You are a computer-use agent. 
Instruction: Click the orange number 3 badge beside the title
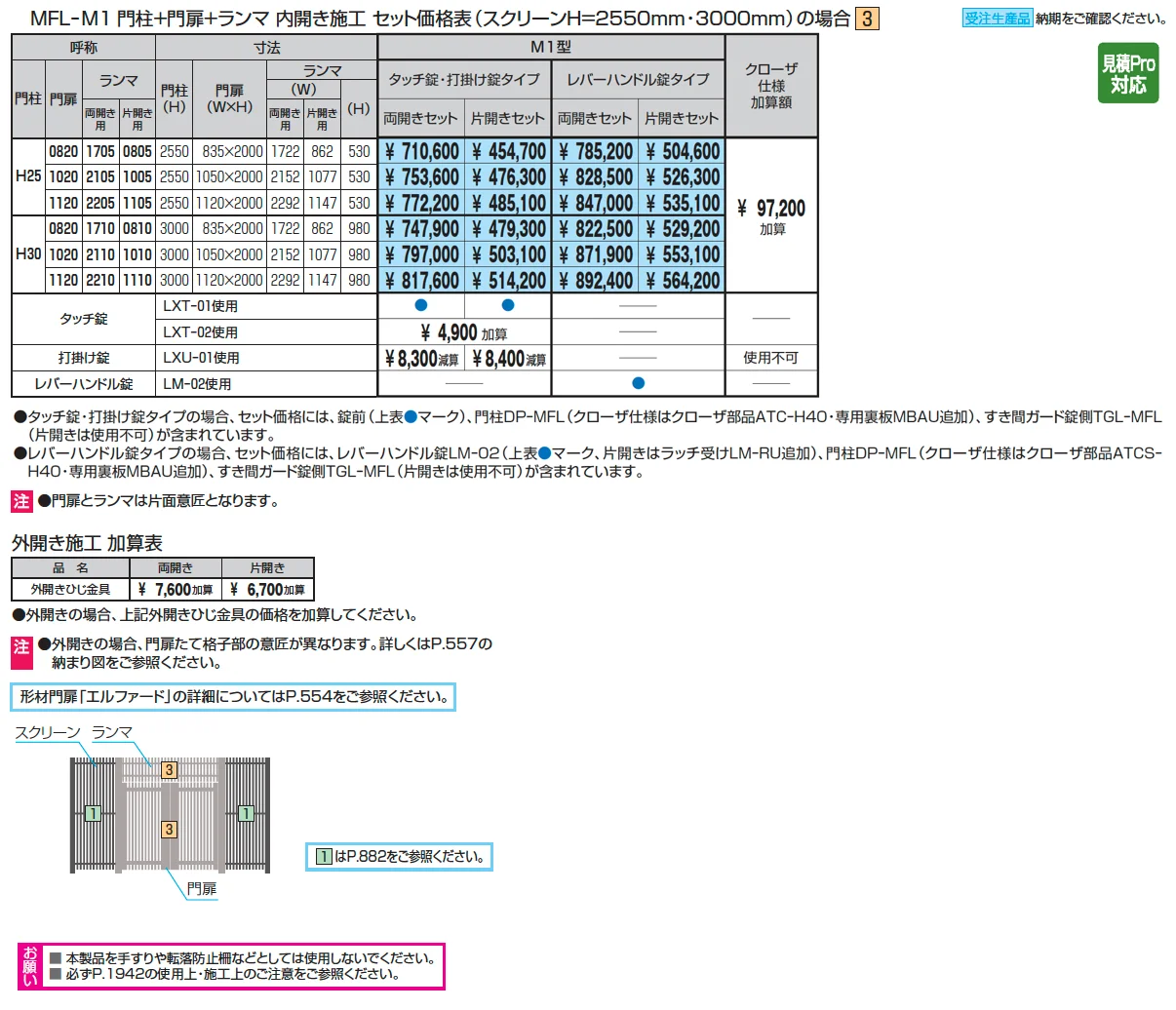tap(867, 19)
